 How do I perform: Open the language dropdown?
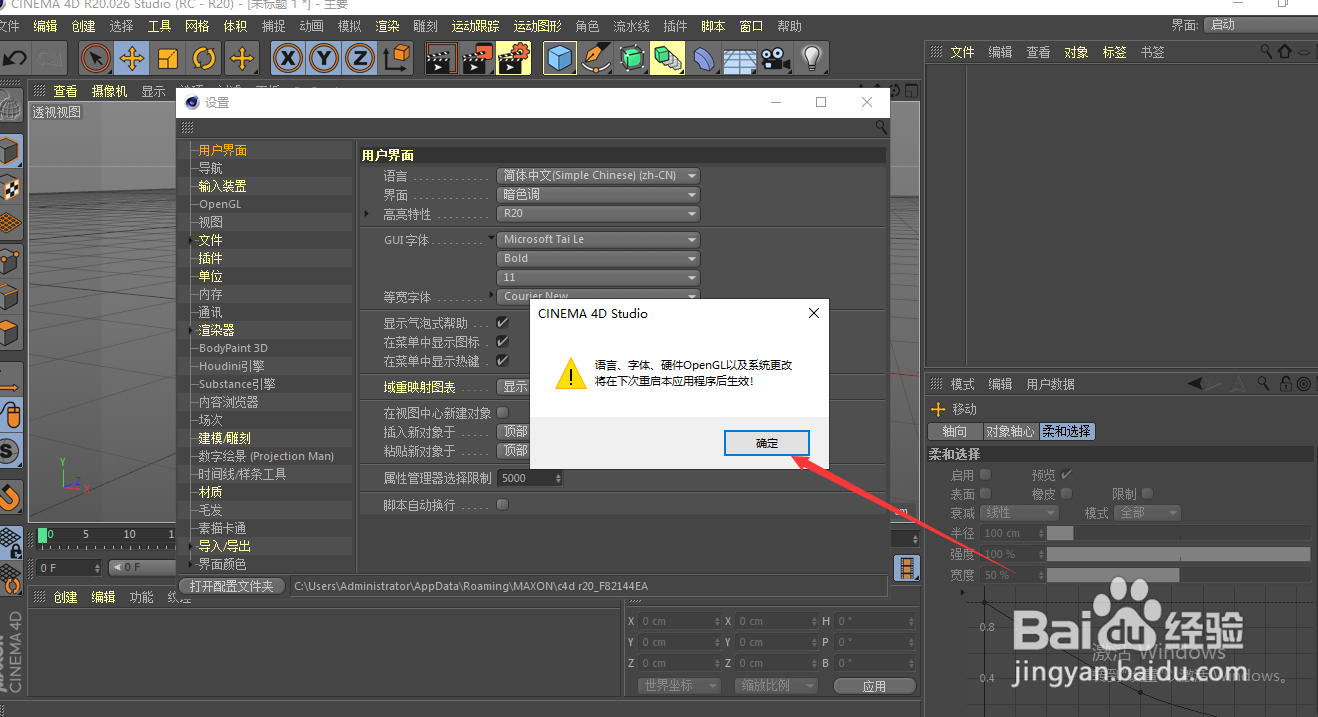(x=598, y=175)
